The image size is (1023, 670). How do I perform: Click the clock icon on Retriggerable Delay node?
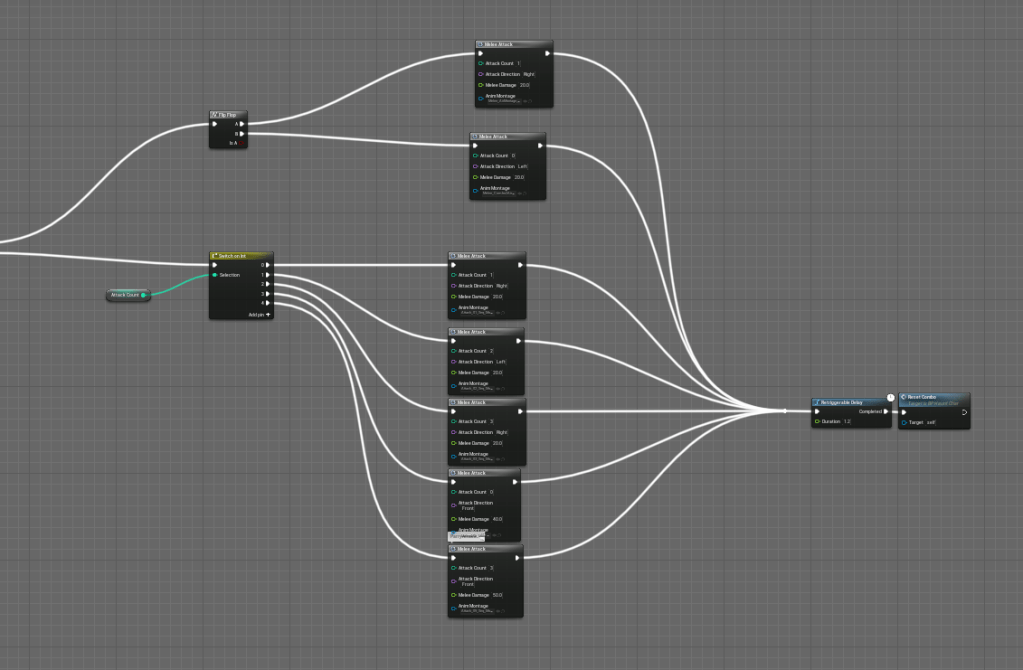[890, 398]
